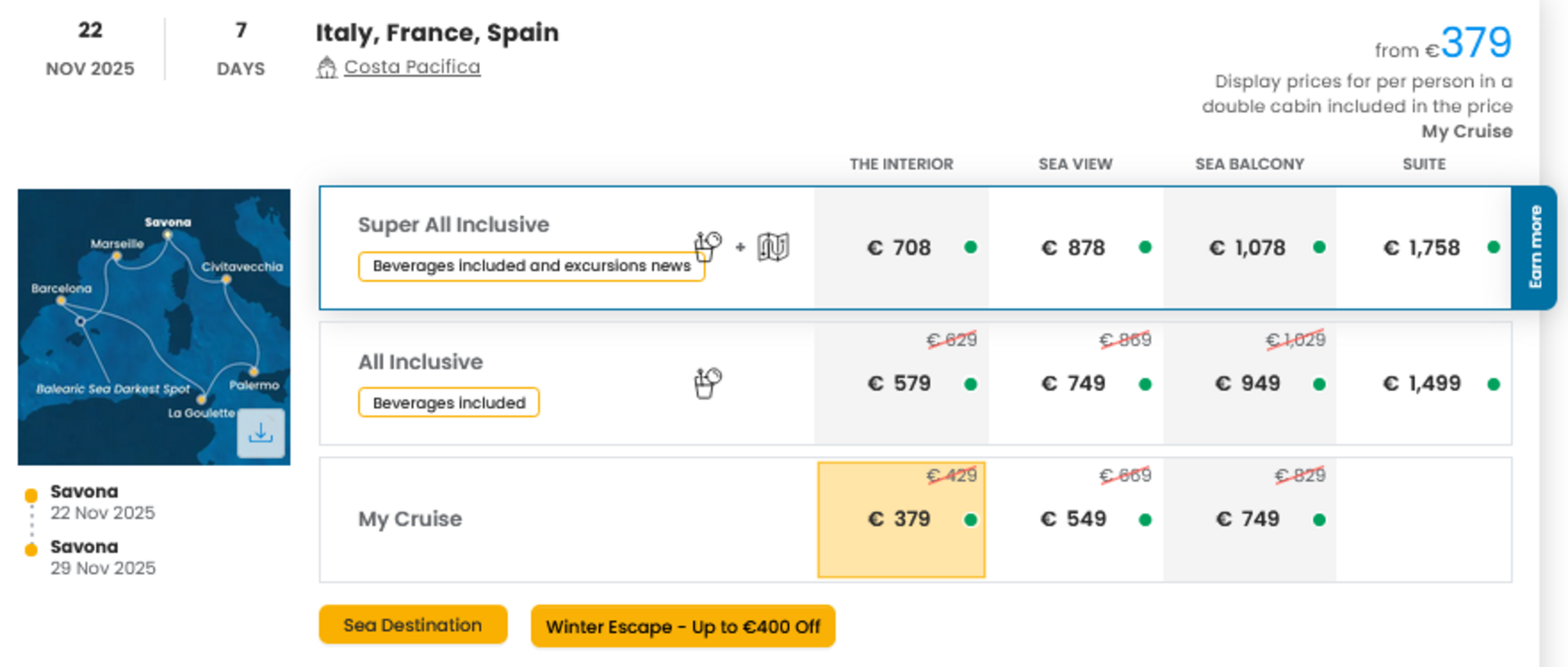Expand the Earn more side tab
The height and width of the screenshot is (667, 1568).
tap(1534, 248)
